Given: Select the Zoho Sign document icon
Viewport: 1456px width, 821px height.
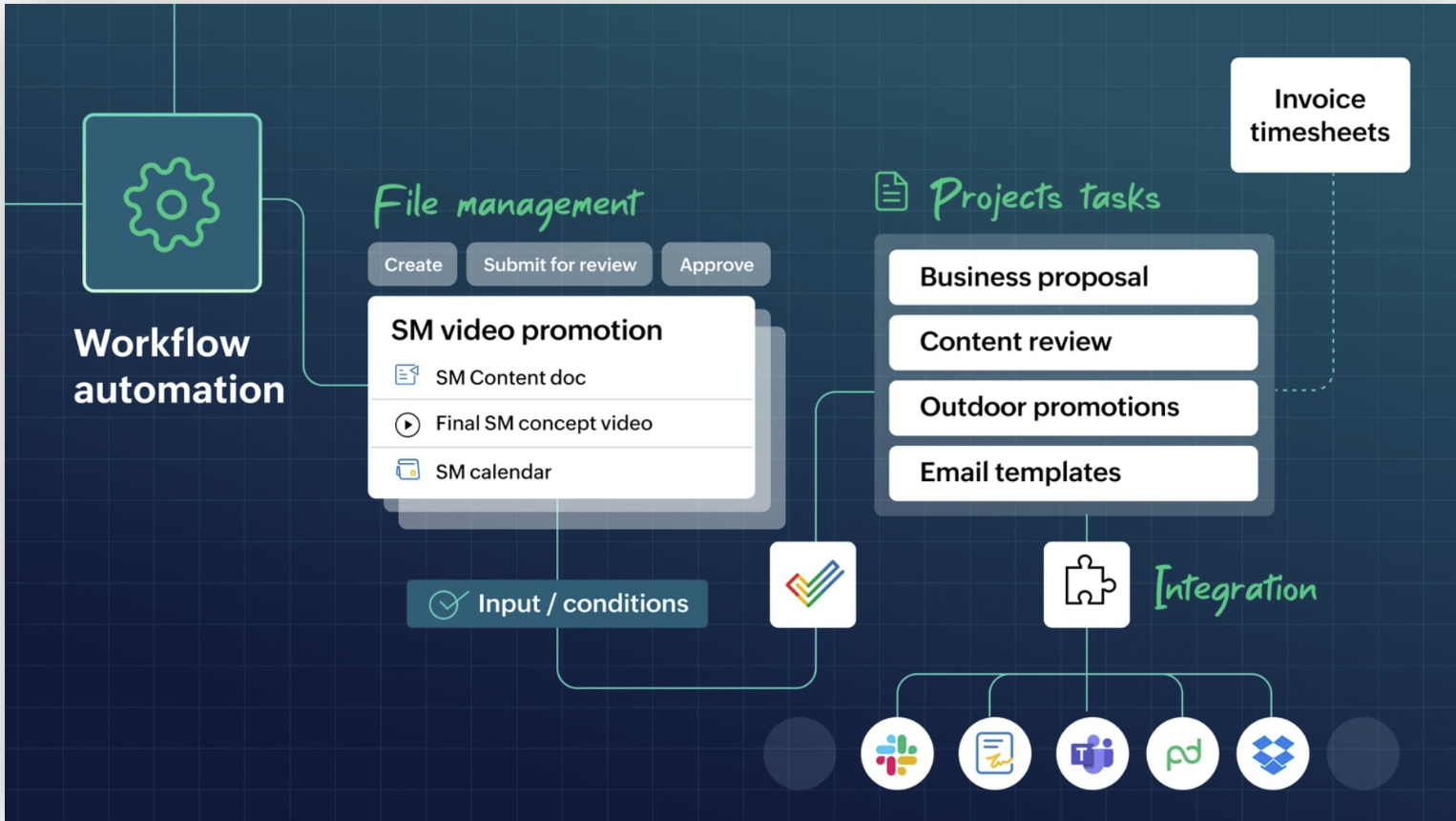Looking at the screenshot, I should pyautogui.click(x=994, y=754).
